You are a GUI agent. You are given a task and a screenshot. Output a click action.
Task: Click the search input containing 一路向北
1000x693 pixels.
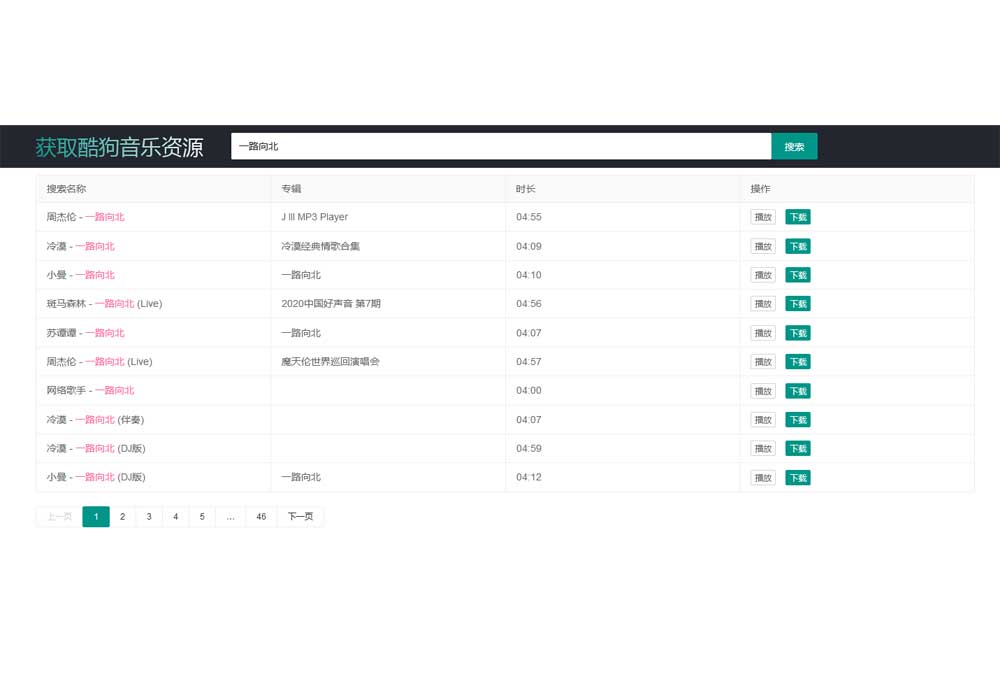click(x=500, y=146)
